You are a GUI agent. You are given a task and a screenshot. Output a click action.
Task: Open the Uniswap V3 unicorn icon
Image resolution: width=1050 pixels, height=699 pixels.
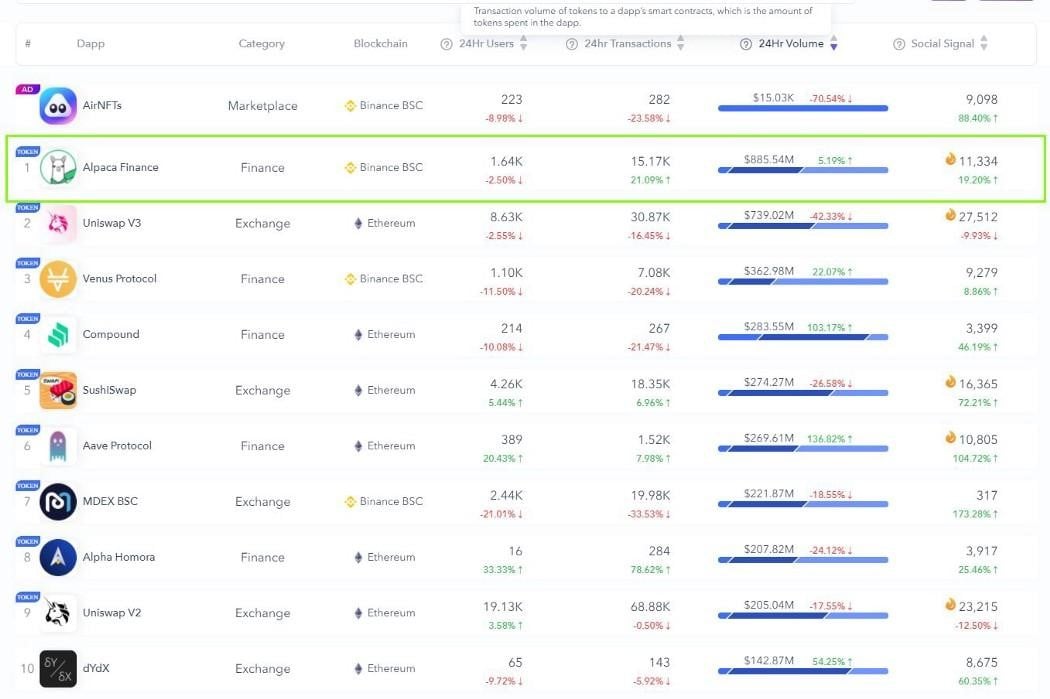click(58, 223)
